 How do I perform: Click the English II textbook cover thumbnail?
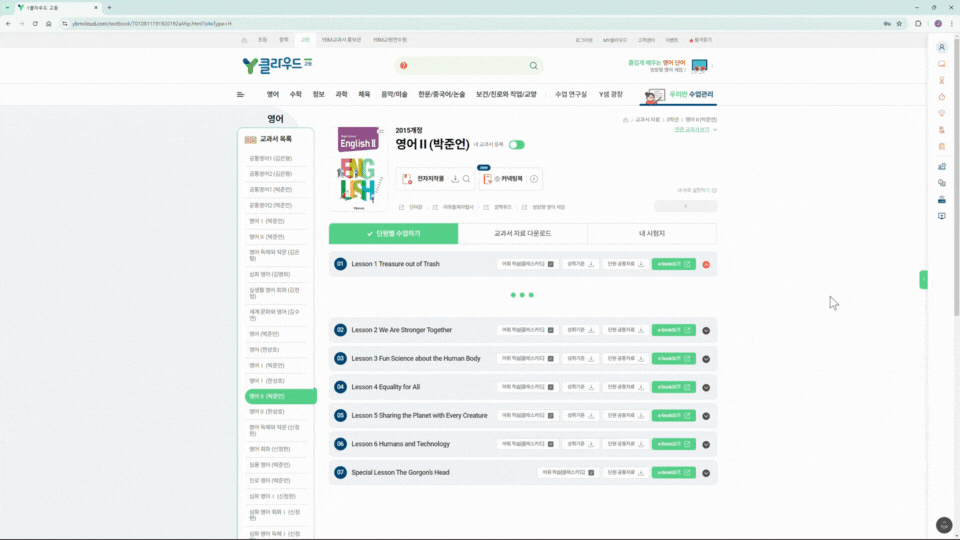click(x=359, y=168)
